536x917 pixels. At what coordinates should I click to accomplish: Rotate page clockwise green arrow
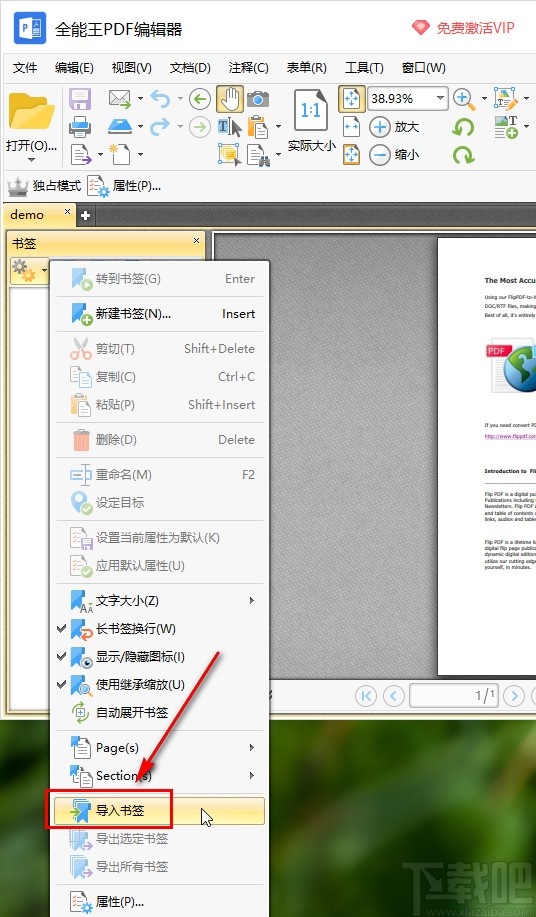pos(464,155)
